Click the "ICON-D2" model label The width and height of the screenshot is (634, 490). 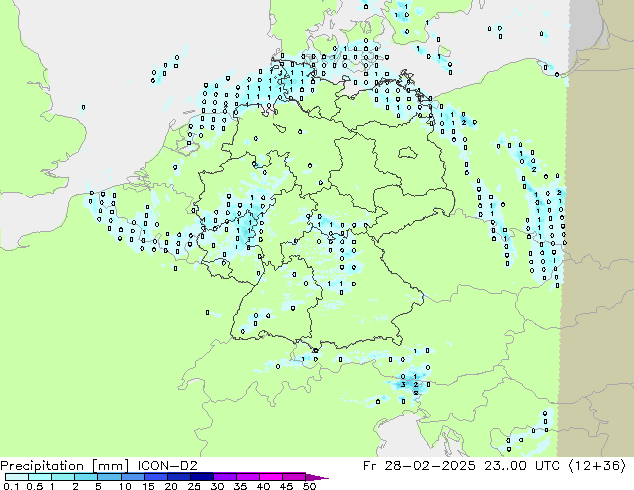(x=167, y=466)
